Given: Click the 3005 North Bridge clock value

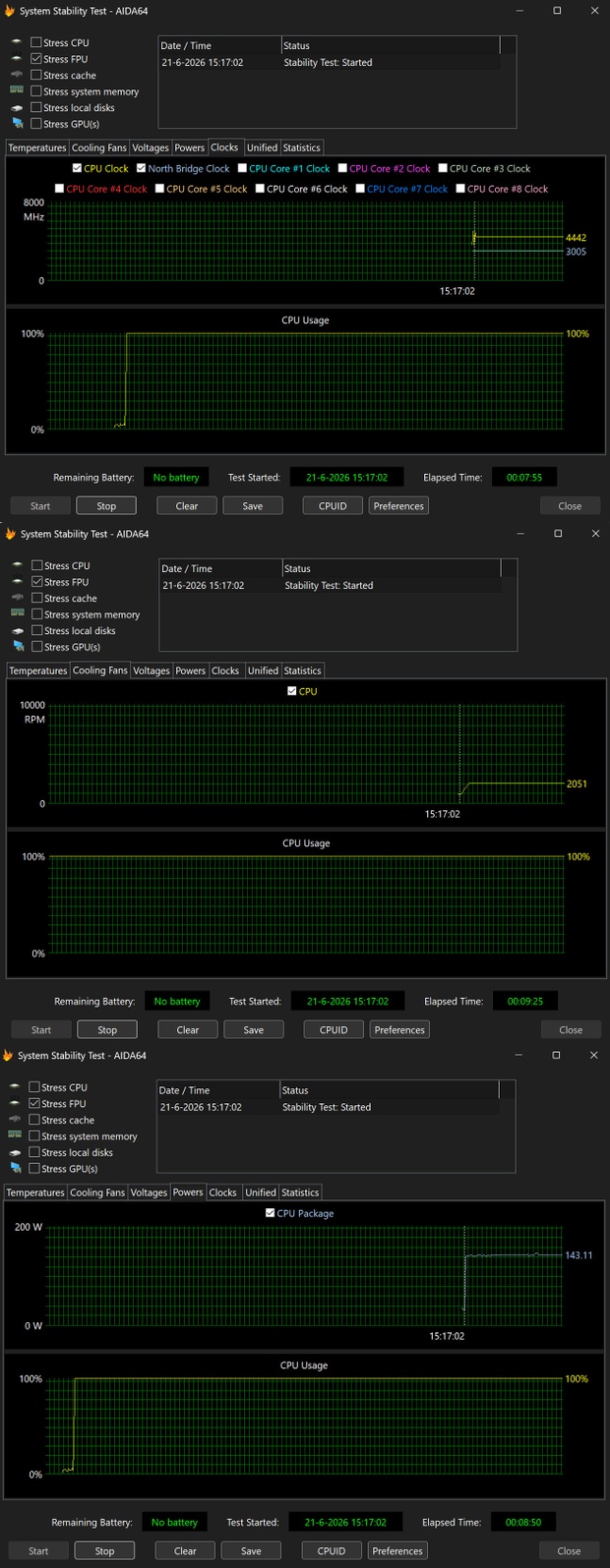Looking at the screenshot, I should pos(576,252).
